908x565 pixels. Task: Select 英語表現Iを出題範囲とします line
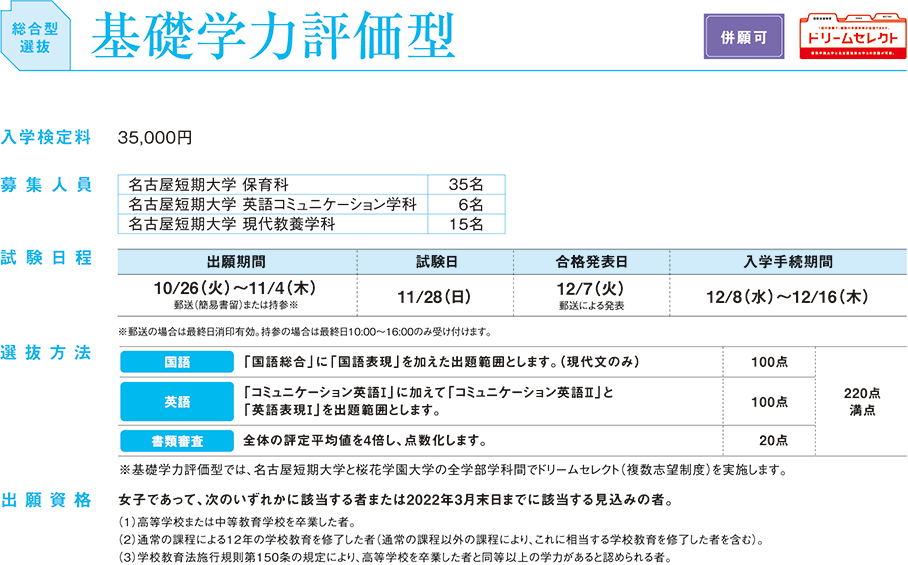click(342, 410)
